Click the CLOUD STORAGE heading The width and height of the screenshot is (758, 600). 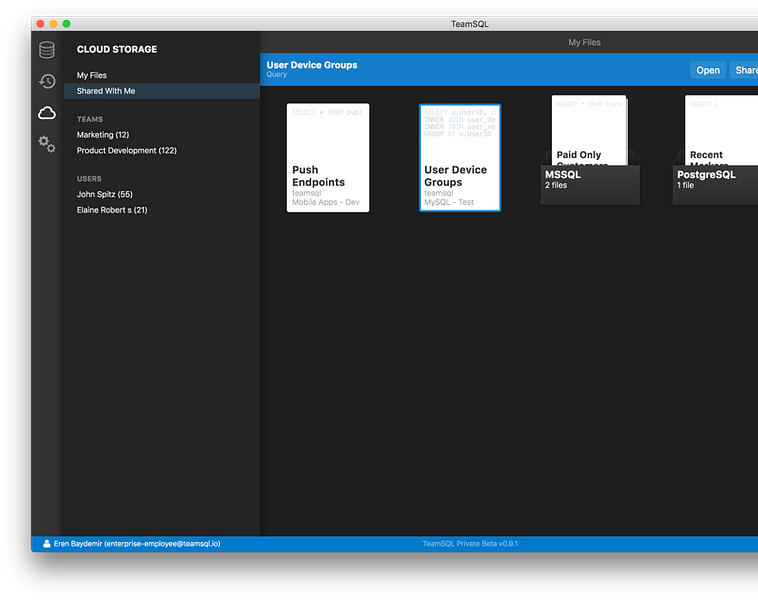coord(117,49)
